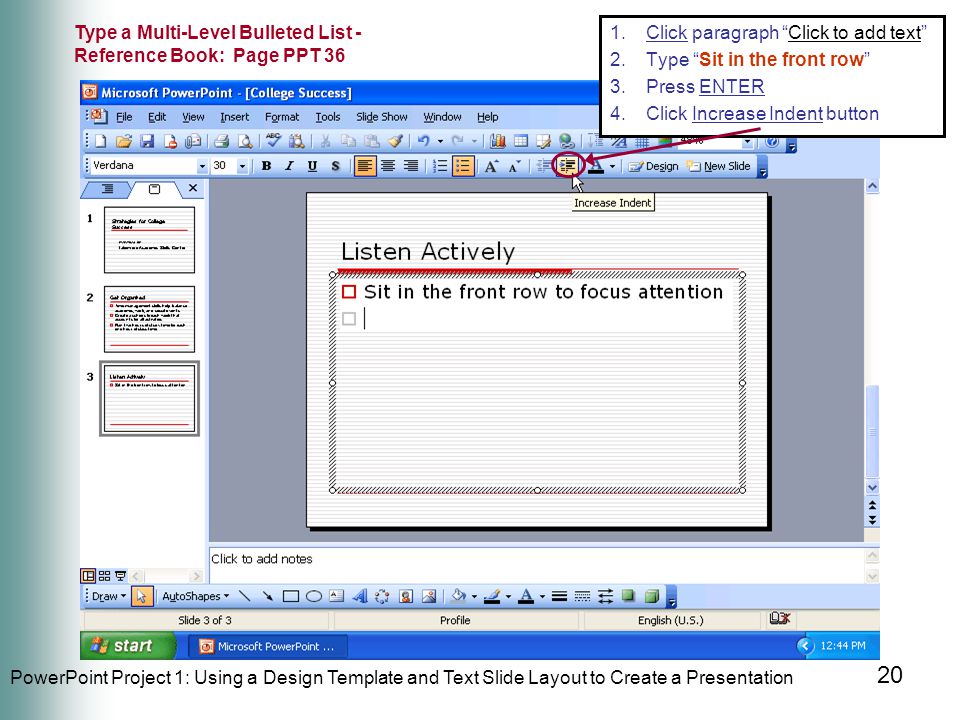This screenshot has width=960, height=720.
Task: Click the Insert Chart icon
Action: coord(498,141)
